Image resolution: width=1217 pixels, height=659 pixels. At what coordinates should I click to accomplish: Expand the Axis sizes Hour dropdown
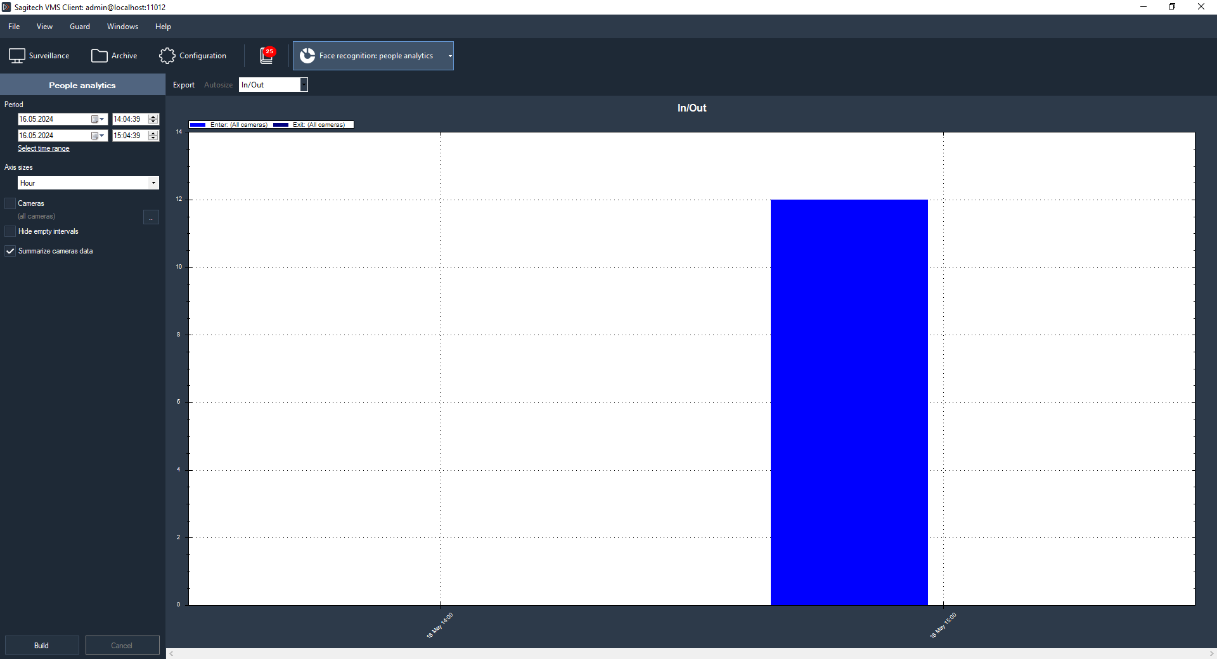(x=153, y=183)
